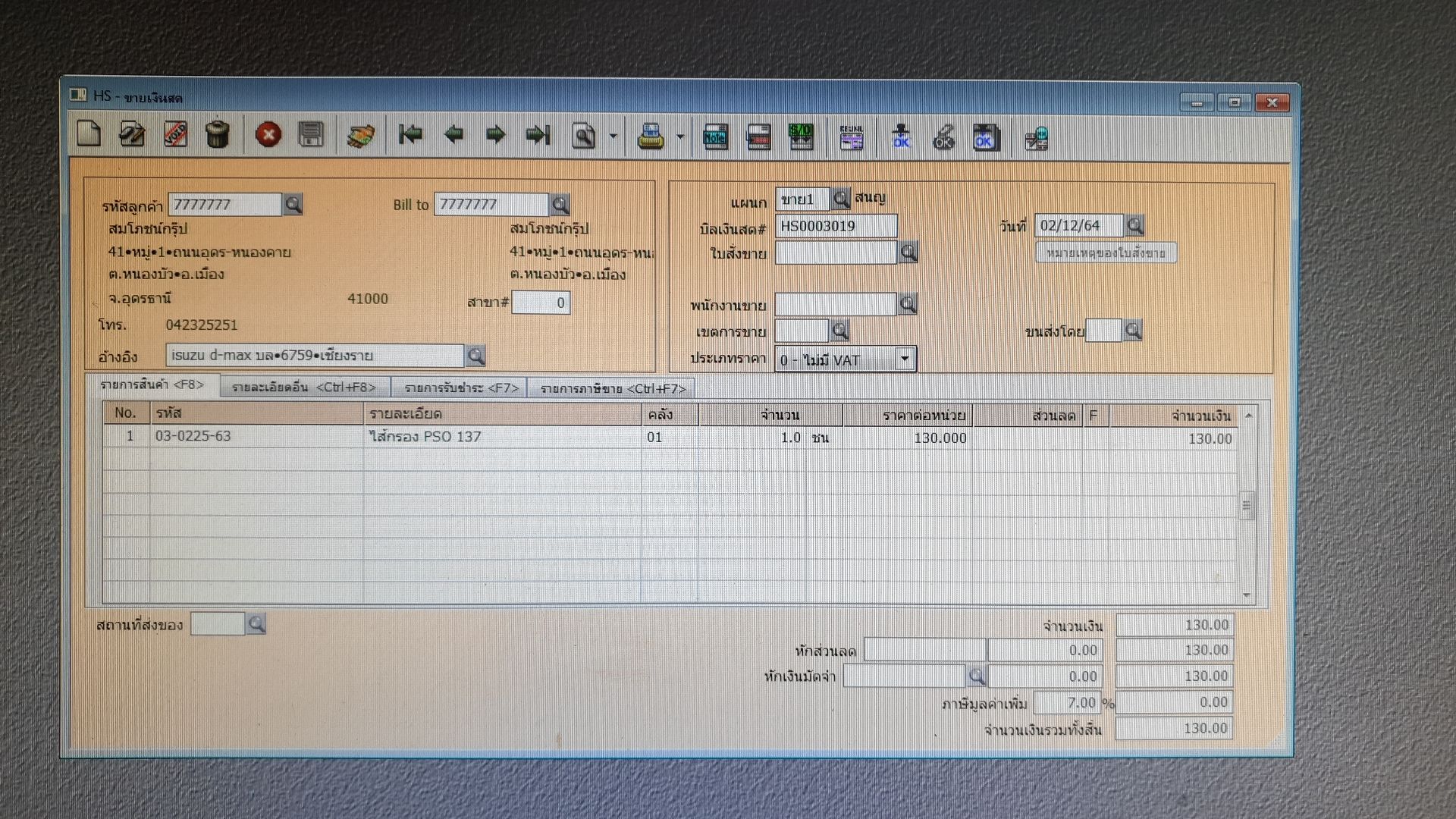The width and height of the screenshot is (1456, 819).
Task: Click lookup icon beside หักเงินมัดจำ field
Action: [x=977, y=676]
